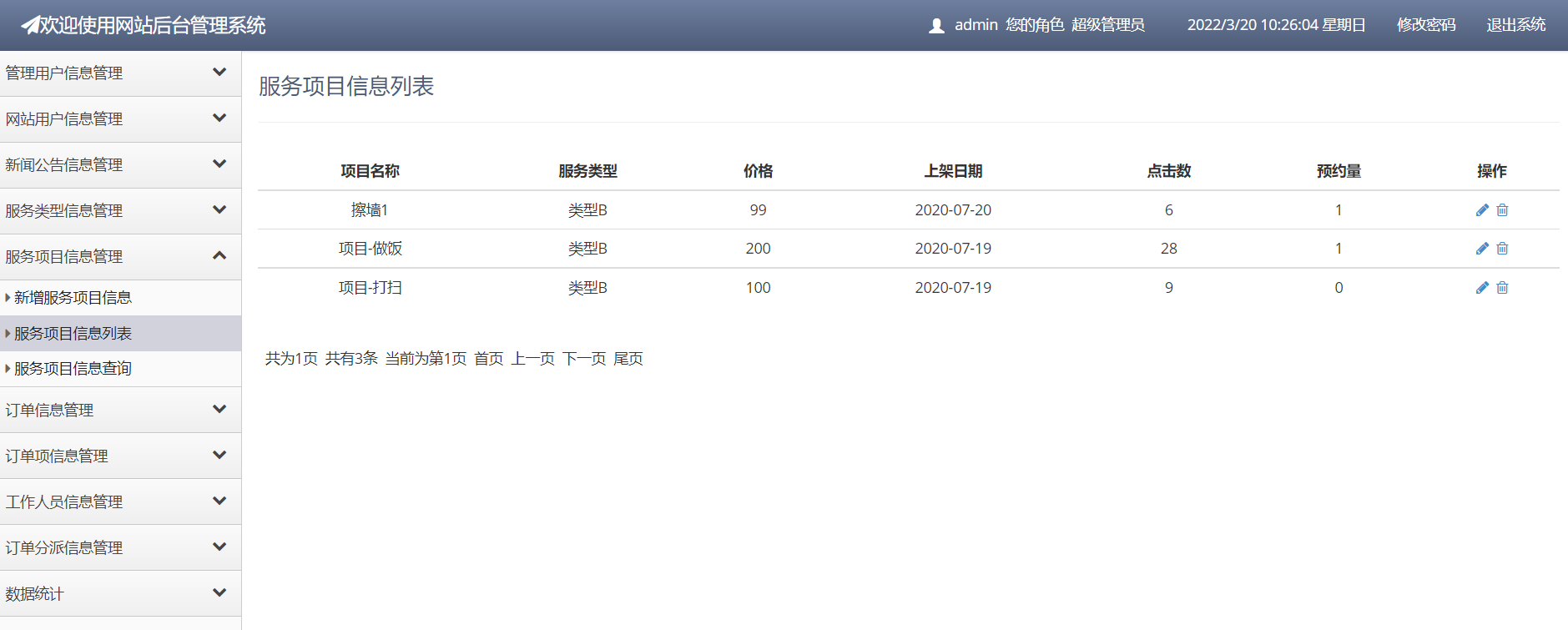Image resolution: width=1568 pixels, height=630 pixels.
Task: Open the 数据统计 sidebar section
Action: click(120, 593)
